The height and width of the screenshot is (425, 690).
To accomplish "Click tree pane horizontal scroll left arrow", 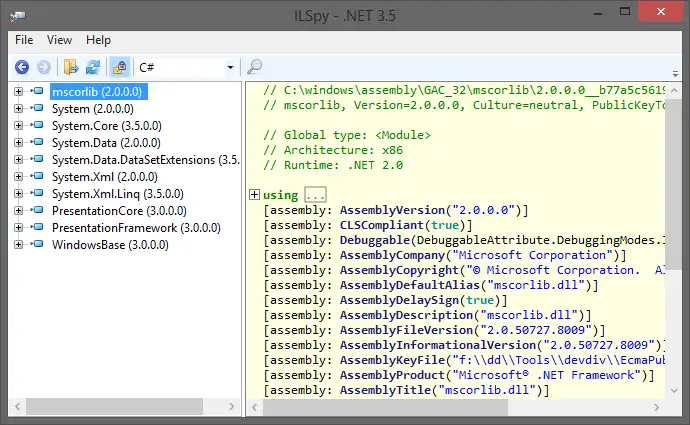I will click(x=18, y=407).
